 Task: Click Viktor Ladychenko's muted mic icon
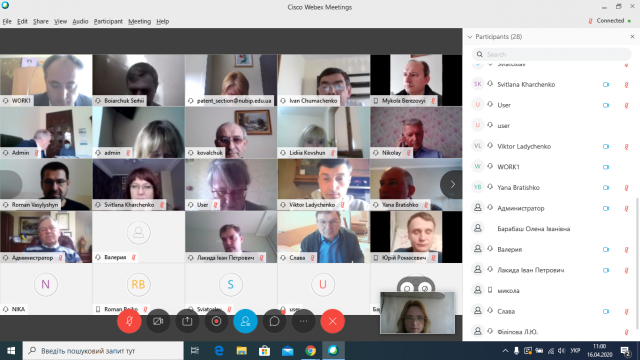[627, 147]
